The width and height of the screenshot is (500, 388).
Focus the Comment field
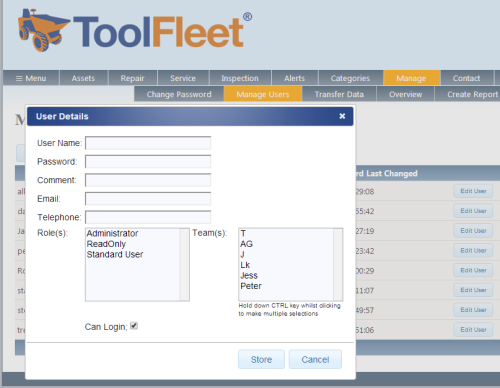point(148,180)
